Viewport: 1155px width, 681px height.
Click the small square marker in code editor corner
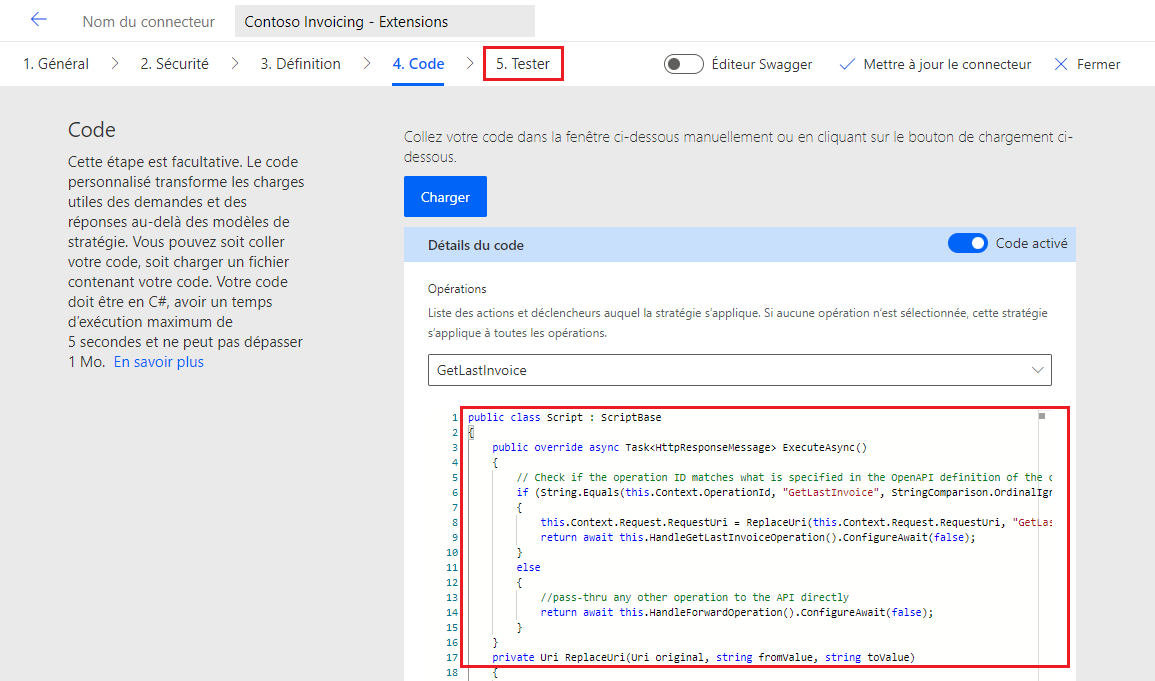1041,415
